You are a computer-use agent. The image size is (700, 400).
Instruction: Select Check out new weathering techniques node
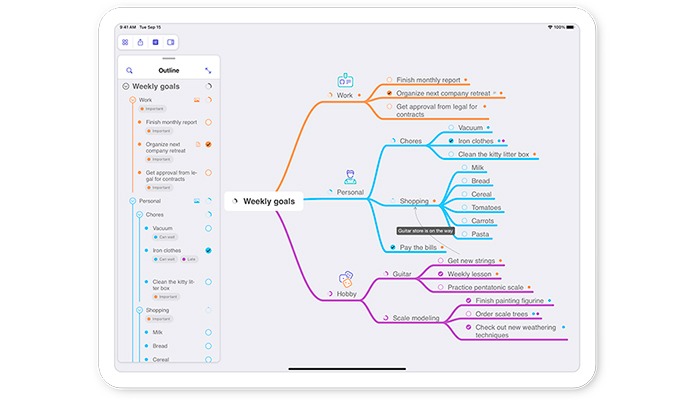(x=516, y=331)
